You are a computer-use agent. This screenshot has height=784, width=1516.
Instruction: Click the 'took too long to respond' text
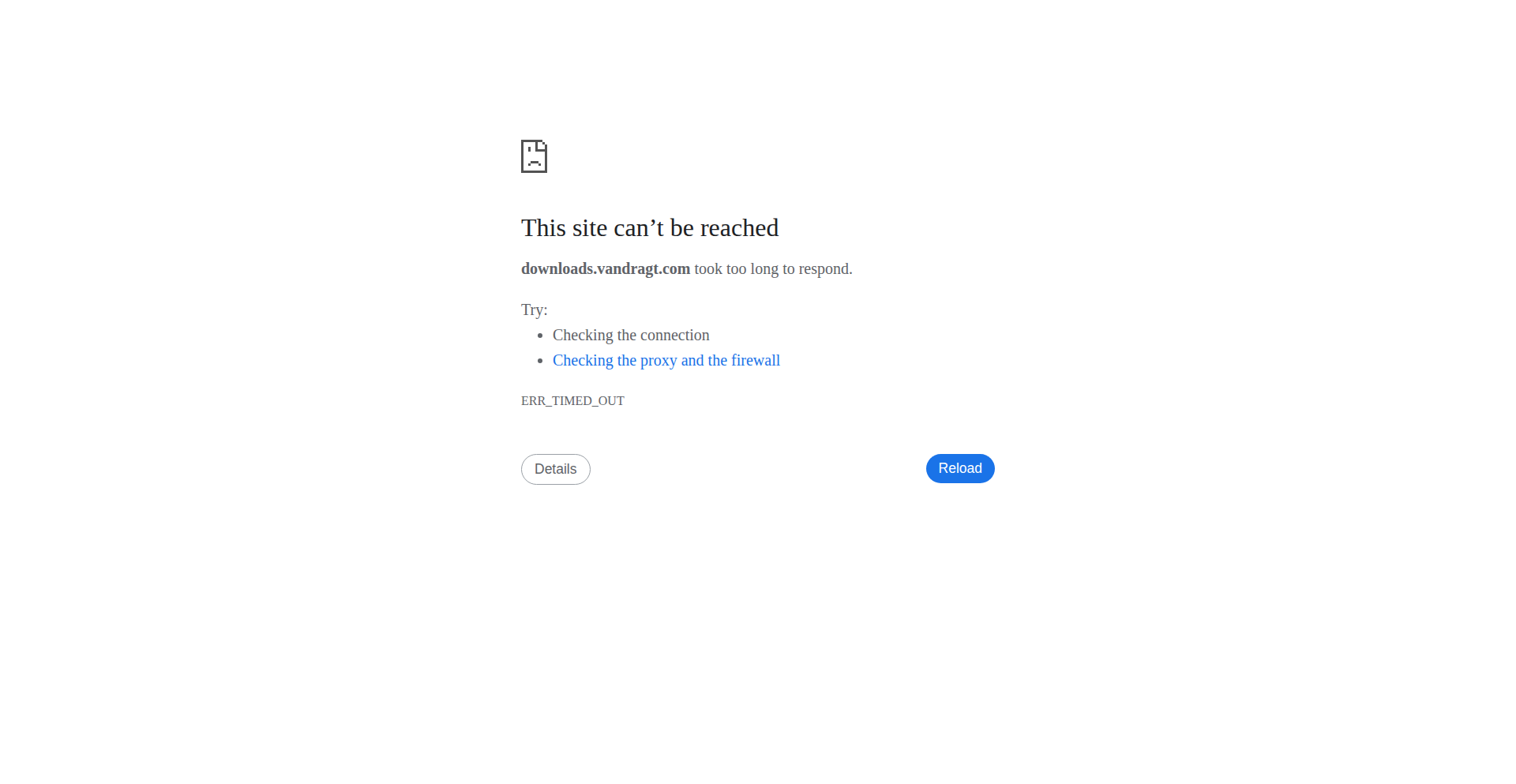774,268
